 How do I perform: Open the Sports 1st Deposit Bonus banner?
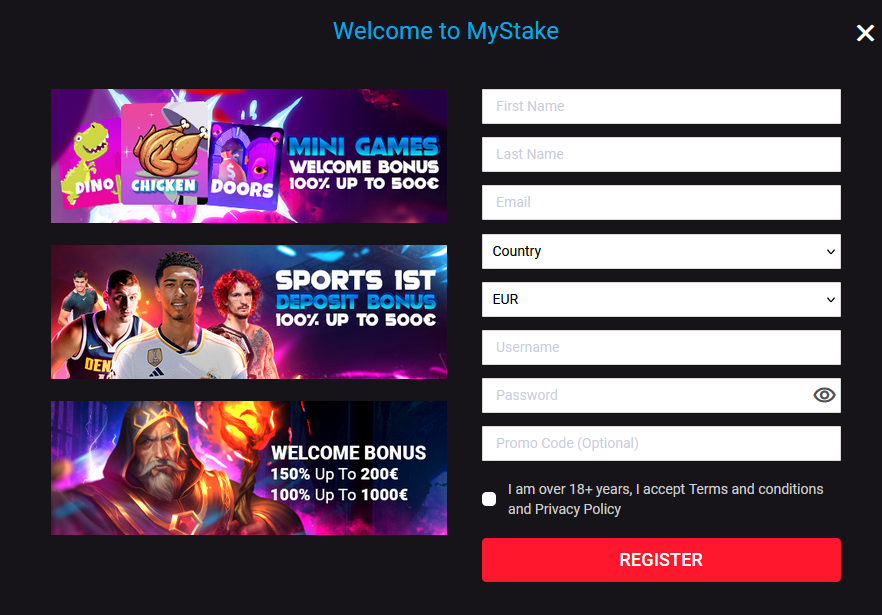(249, 312)
